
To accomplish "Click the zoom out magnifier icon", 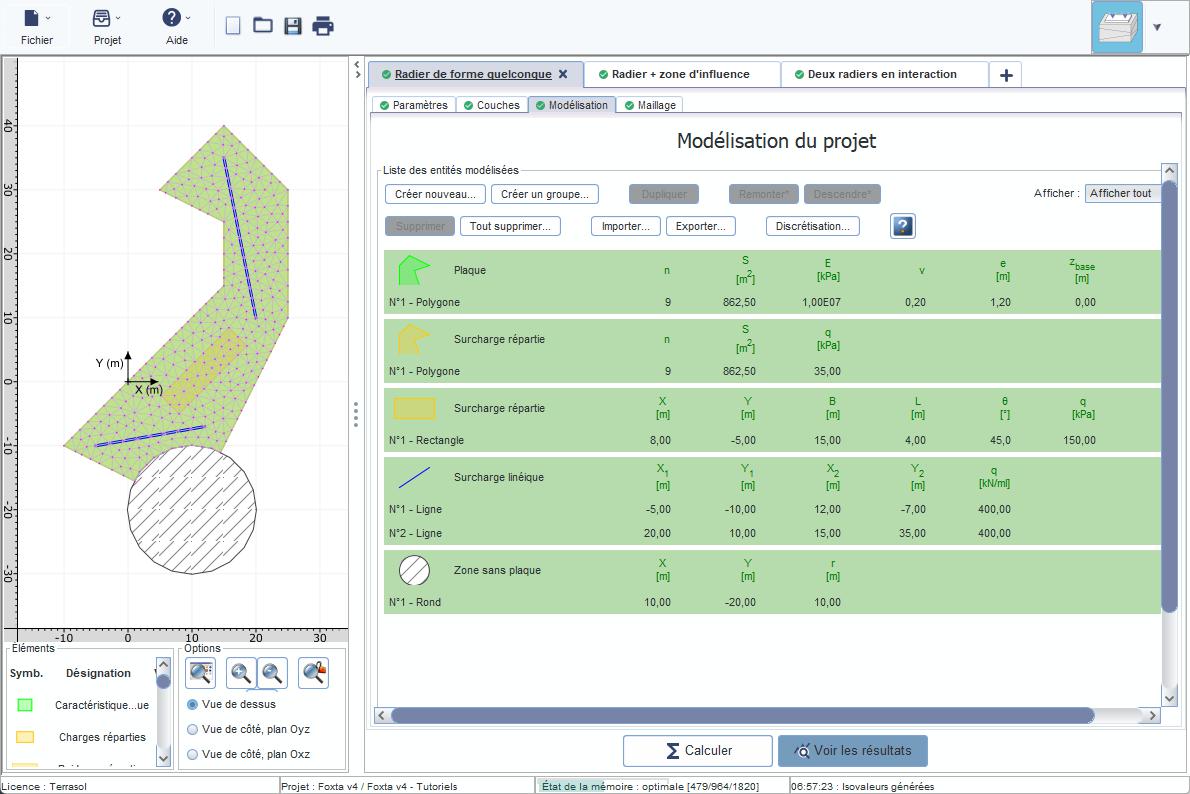I will (x=272, y=673).
